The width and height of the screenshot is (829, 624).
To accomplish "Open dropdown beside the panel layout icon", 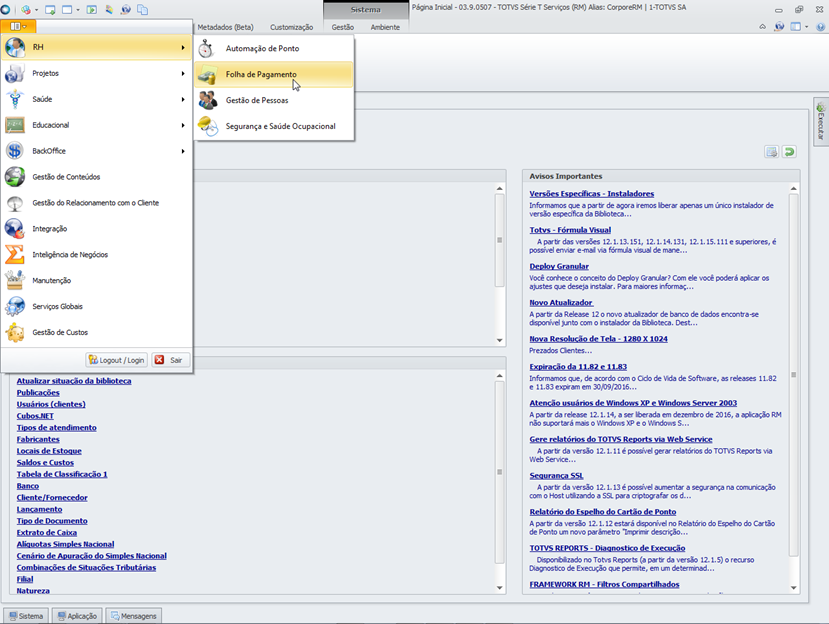I will coord(806,27).
